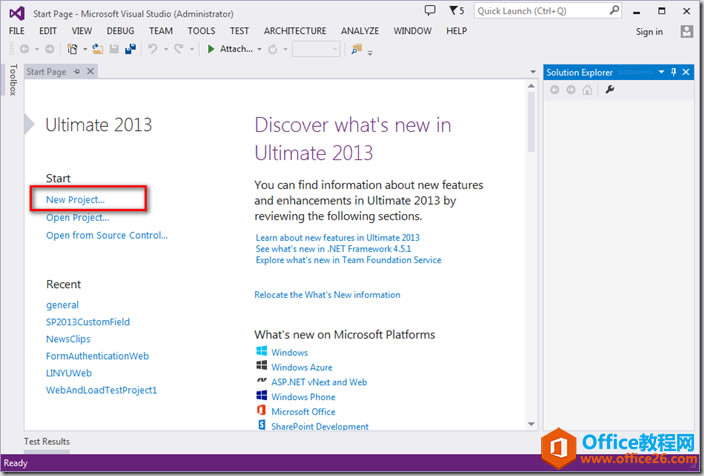Click the Refresh browser toolbar icon

(273, 49)
